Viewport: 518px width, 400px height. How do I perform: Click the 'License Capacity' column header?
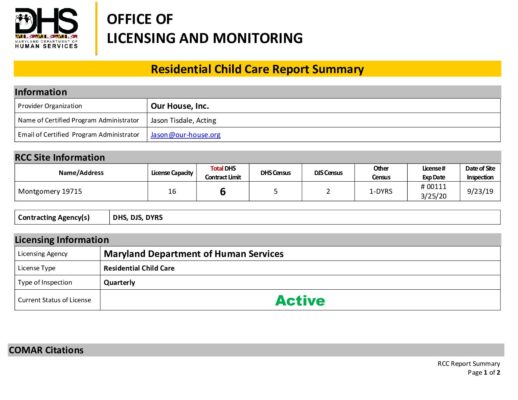(x=172, y=173)
